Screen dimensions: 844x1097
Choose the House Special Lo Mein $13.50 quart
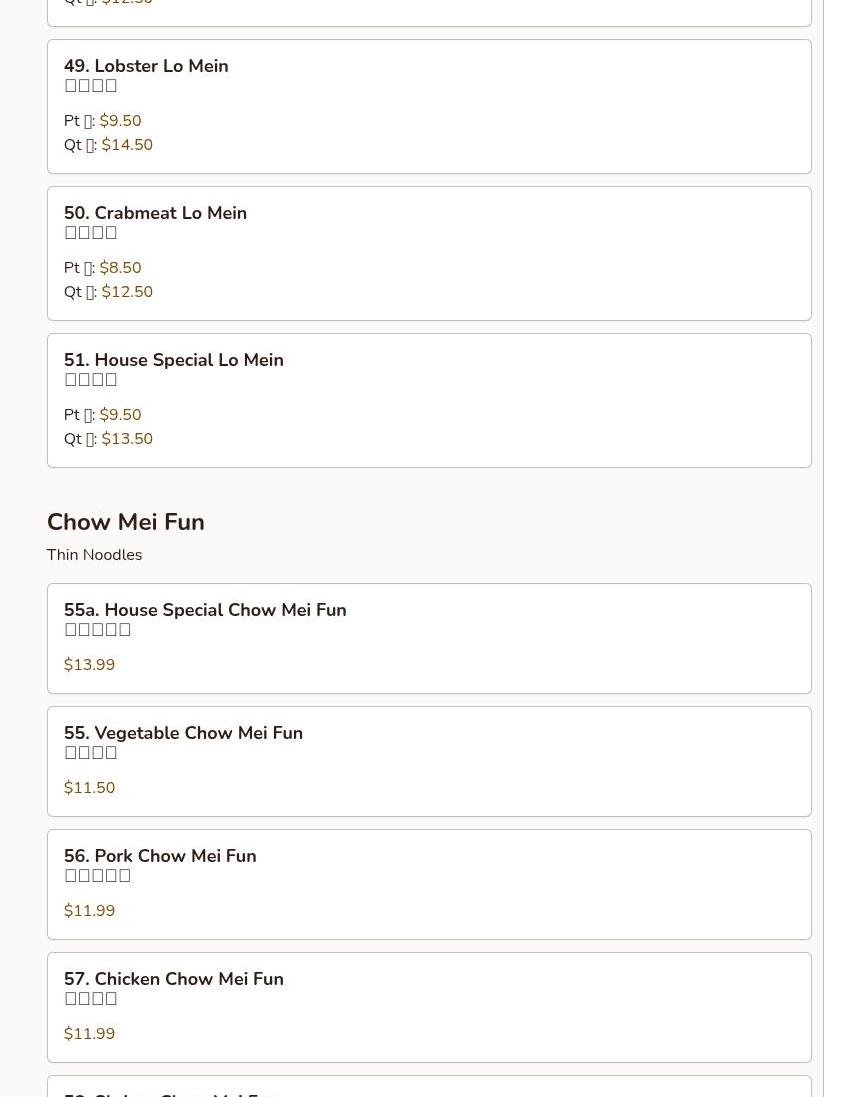[x=127, y=439]
